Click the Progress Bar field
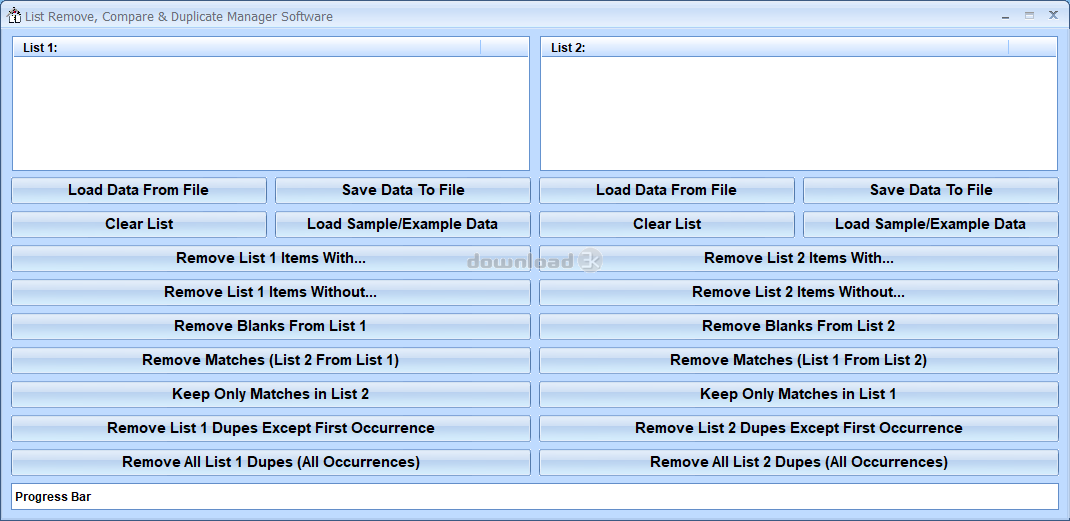The height and width of the screenshot is (521, 1070). click(x=535, y=496)
